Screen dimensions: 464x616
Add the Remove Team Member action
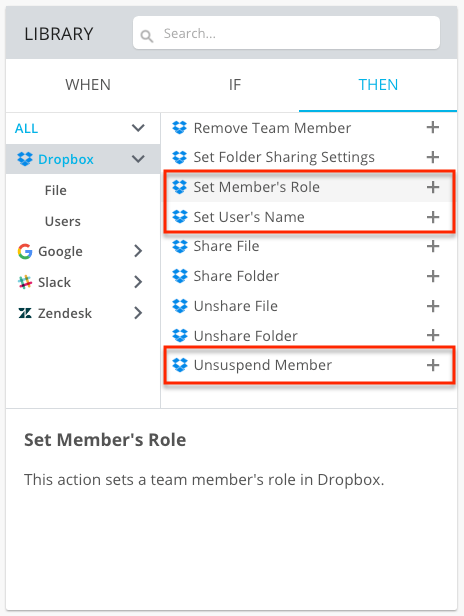(x=433, y=127)
